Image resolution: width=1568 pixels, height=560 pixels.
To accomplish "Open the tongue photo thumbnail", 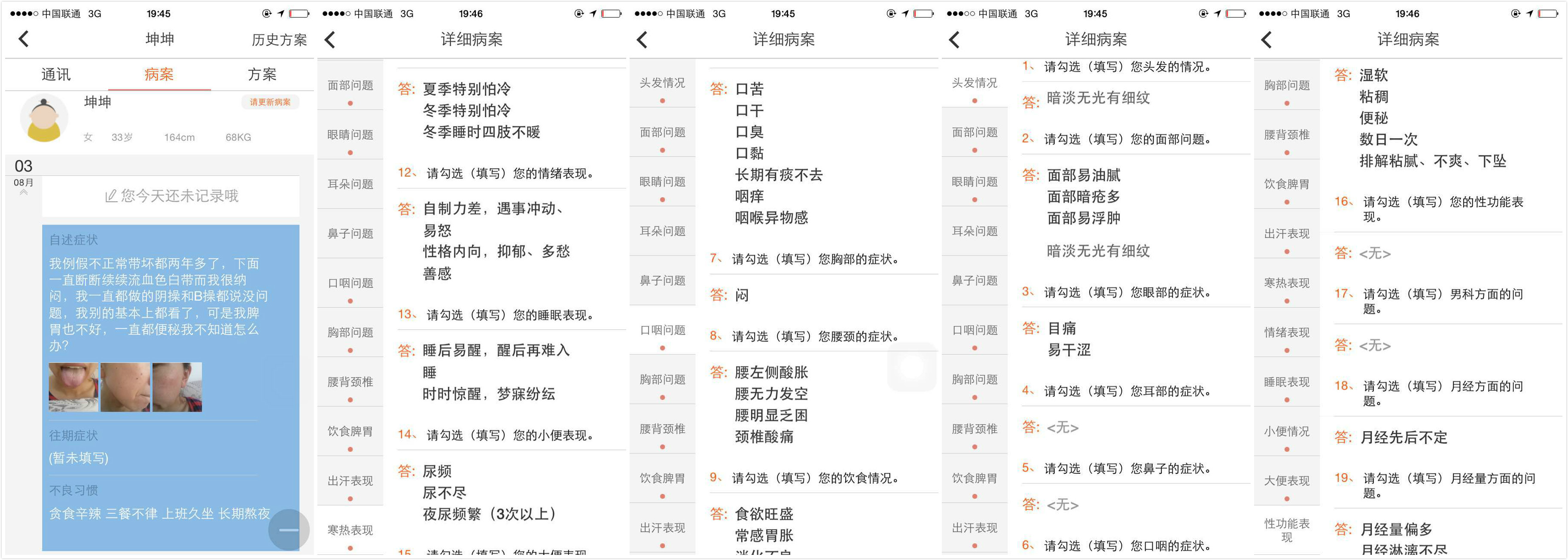I will click(x=73, y=387).
